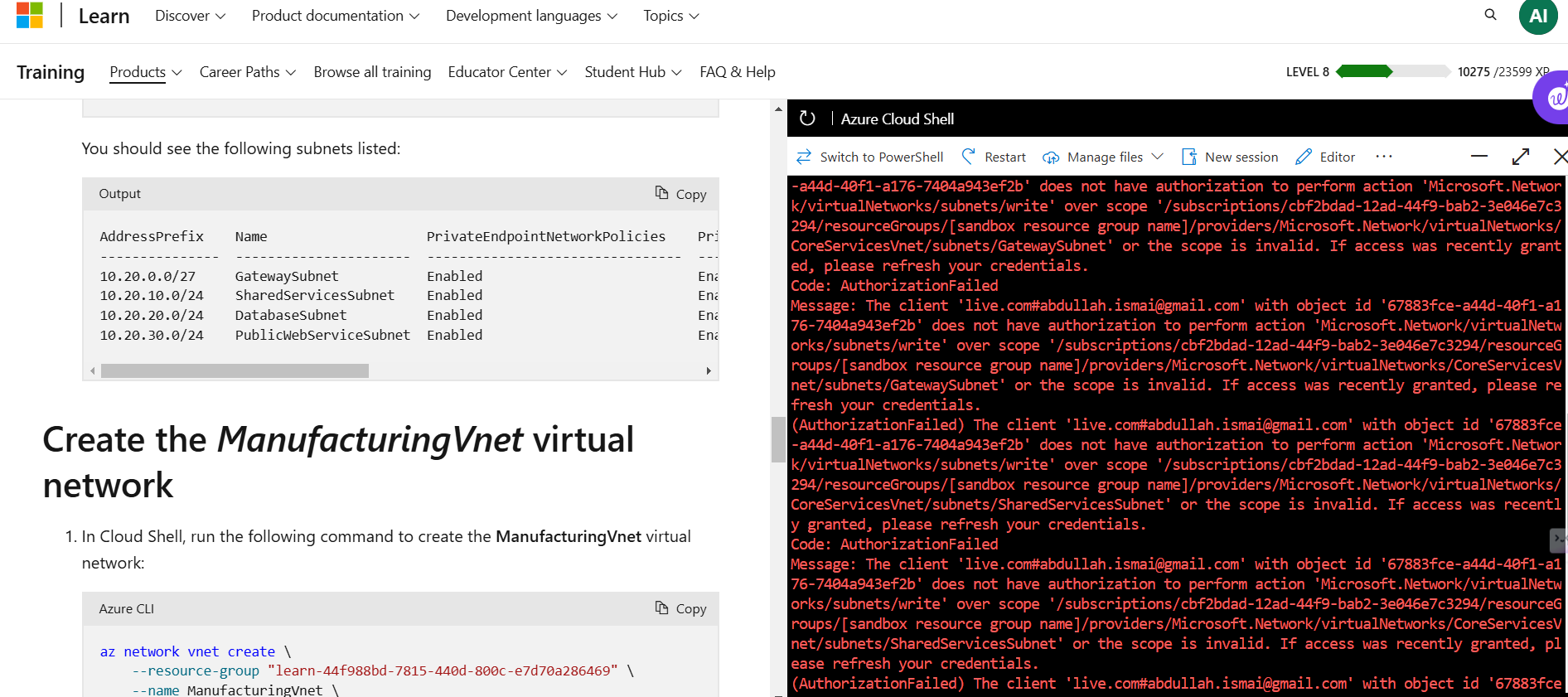Click the Level 8 XP progress bar

pos(1393,71)
